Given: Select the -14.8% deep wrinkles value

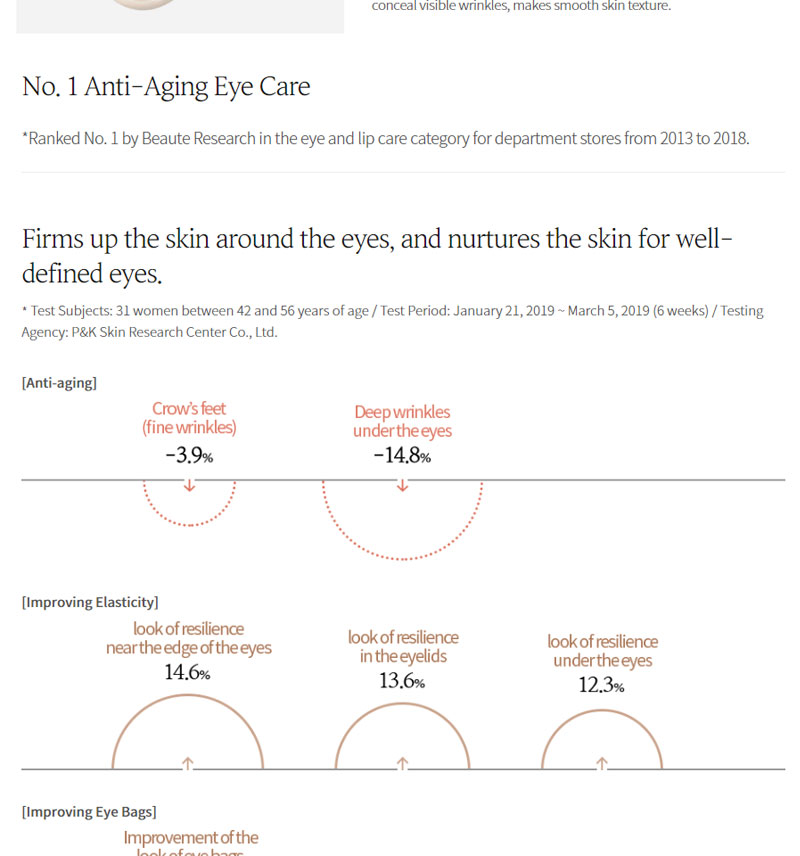Looking at the screenshot, I should click(402, 456).
